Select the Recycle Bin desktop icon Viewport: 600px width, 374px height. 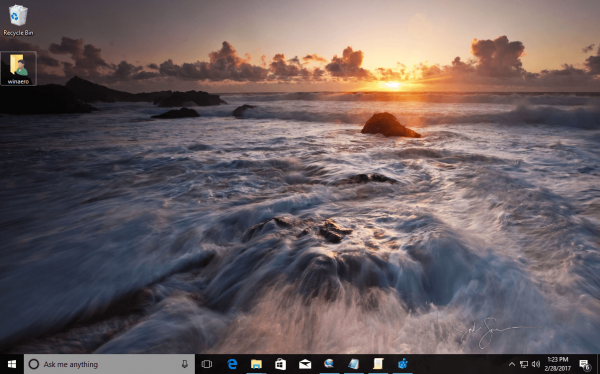18,20
